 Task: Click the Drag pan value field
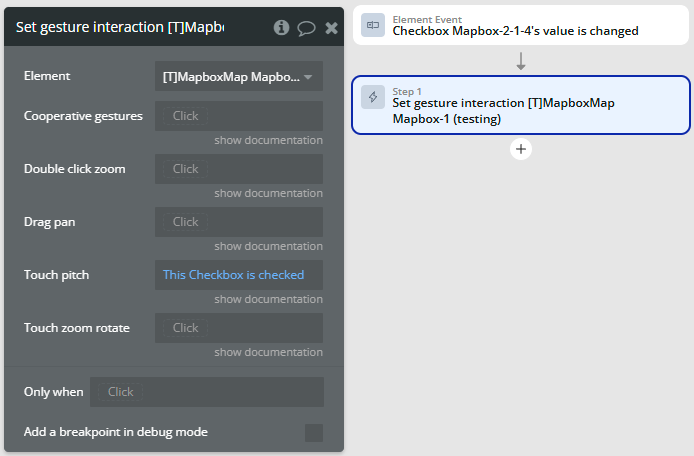[239, 222]
